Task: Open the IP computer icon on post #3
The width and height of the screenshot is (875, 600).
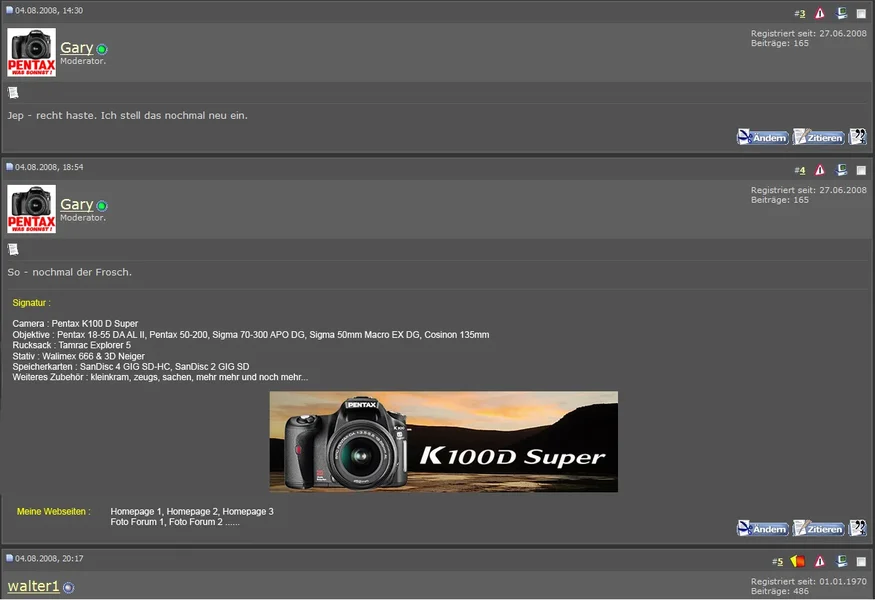Action: click(842, 13)
